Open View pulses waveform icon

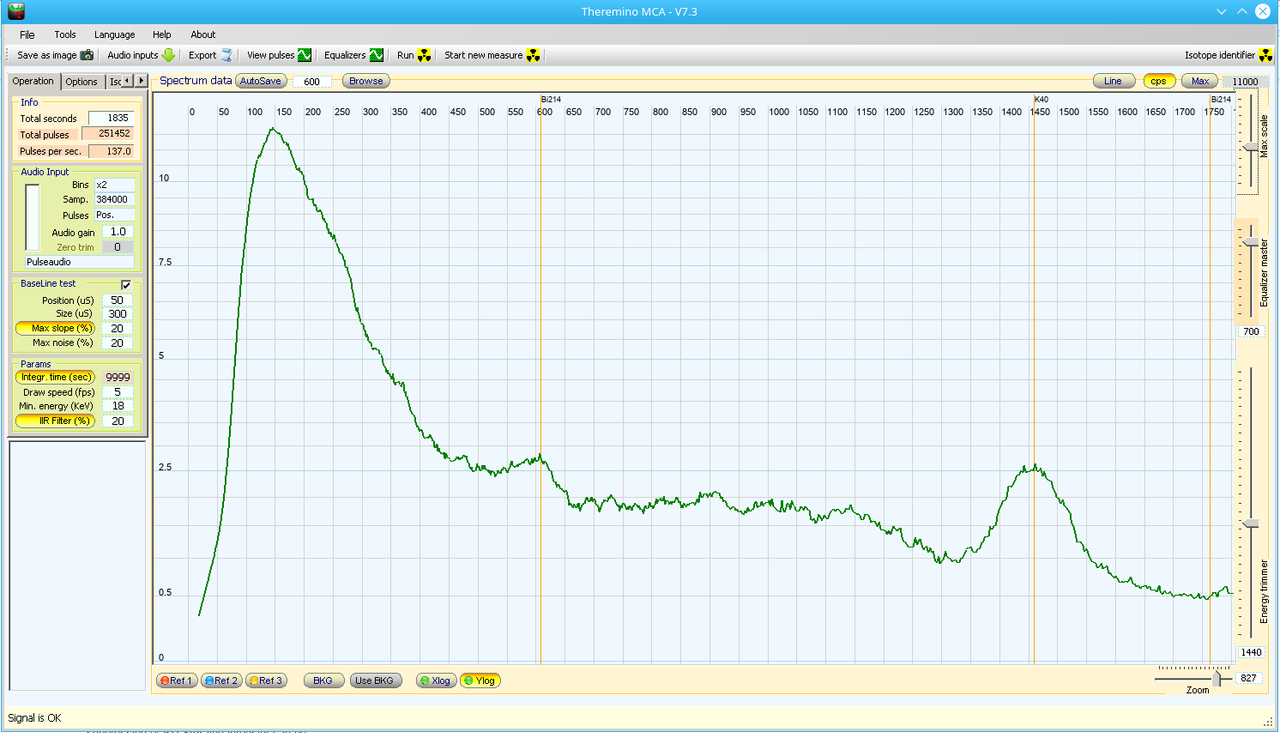(x=304, y=55)
